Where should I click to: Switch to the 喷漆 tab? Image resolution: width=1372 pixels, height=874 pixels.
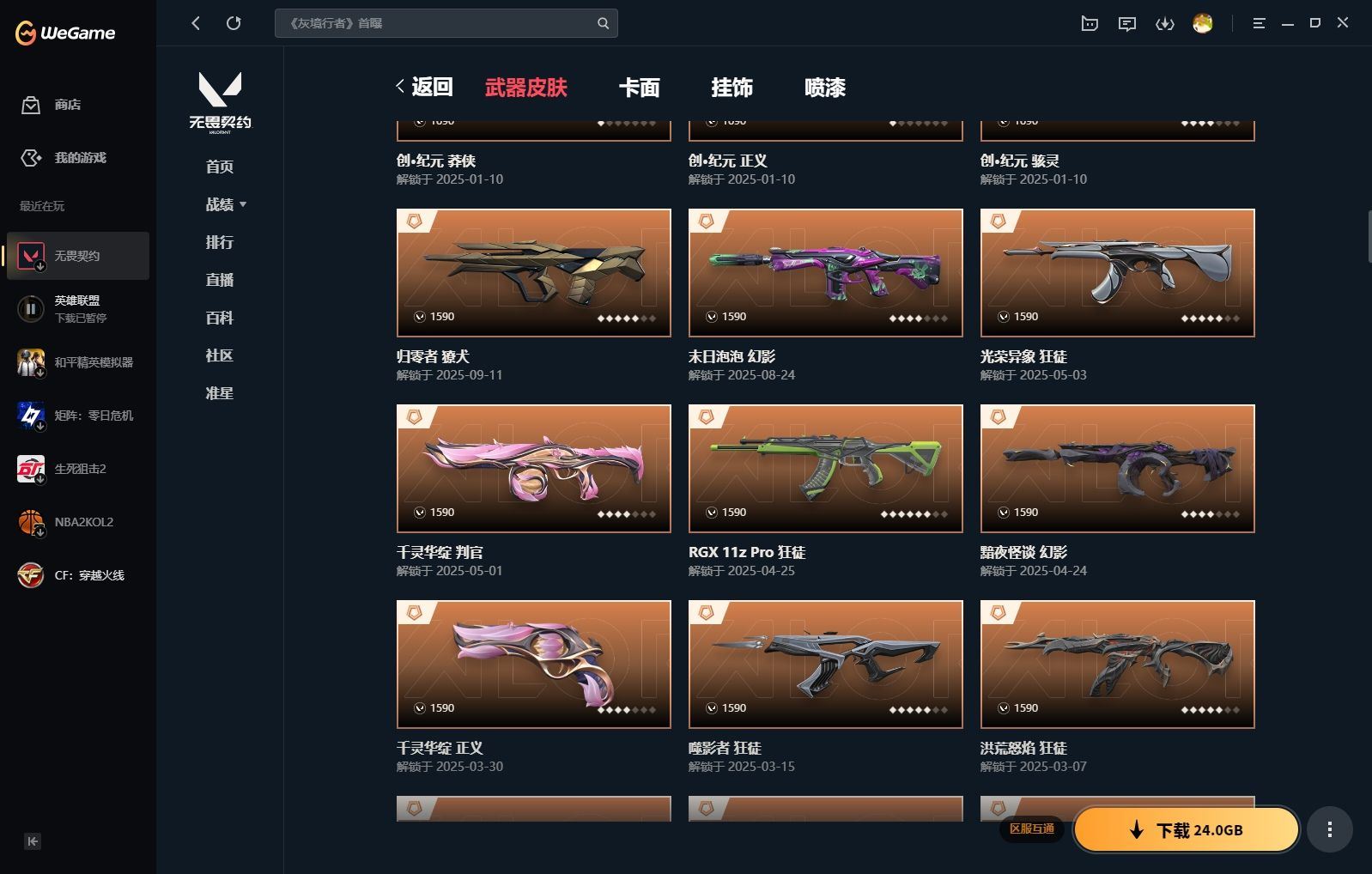click(825, 88)
